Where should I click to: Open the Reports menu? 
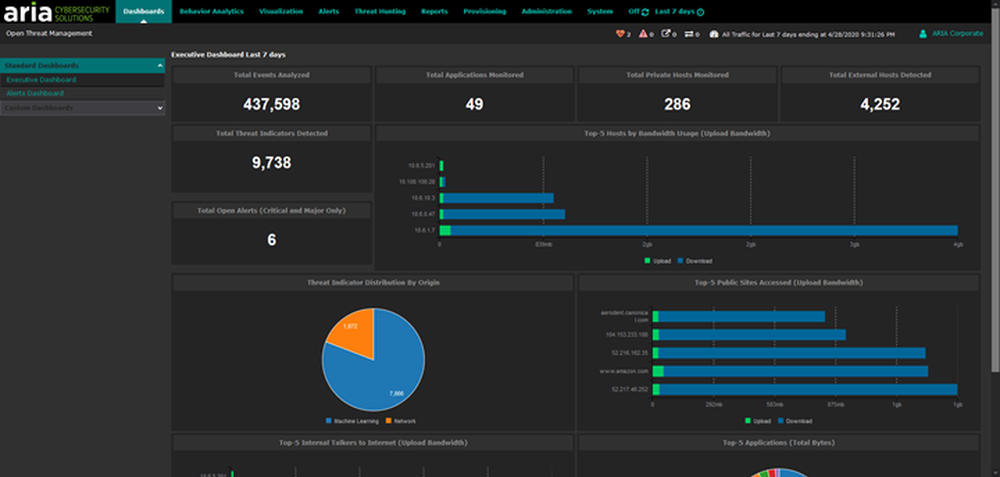434,11
